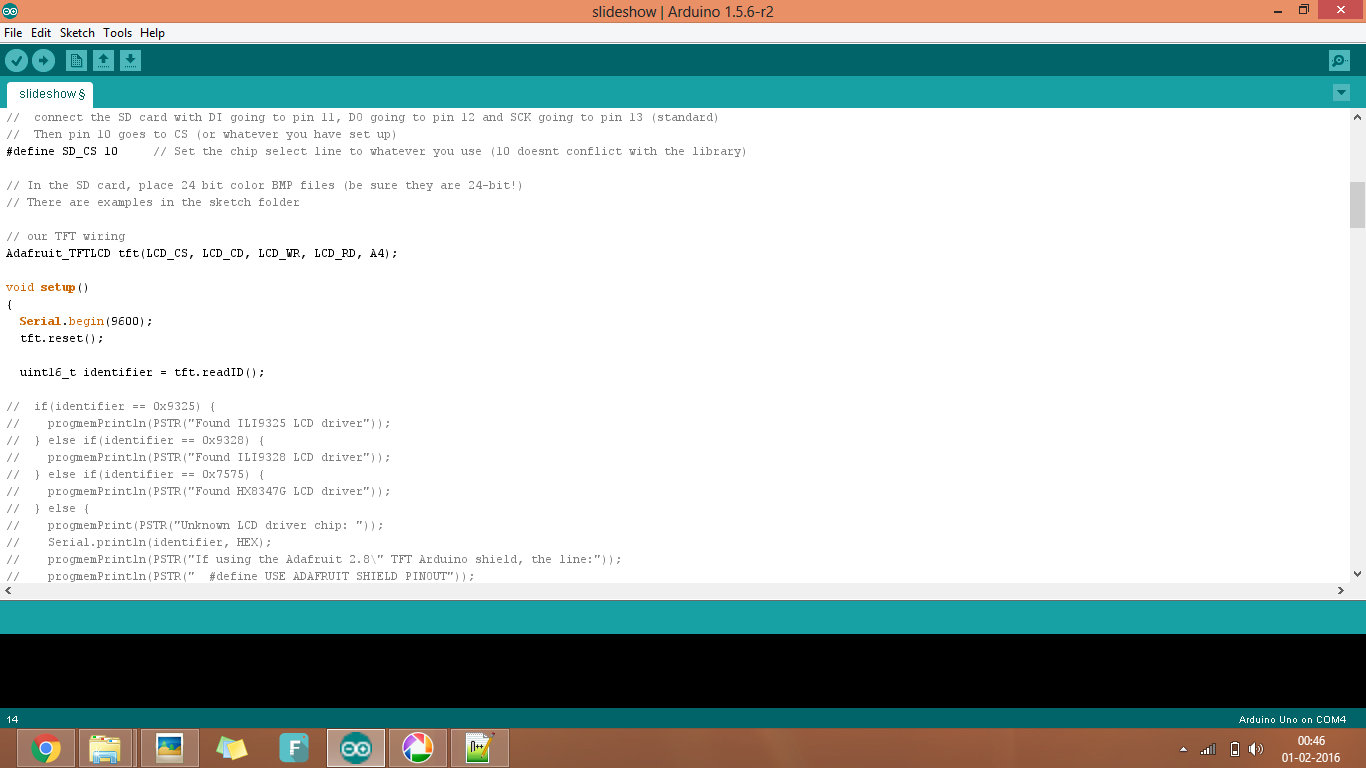Open the File menu
1366x768 pixels.
pos(13,33)
